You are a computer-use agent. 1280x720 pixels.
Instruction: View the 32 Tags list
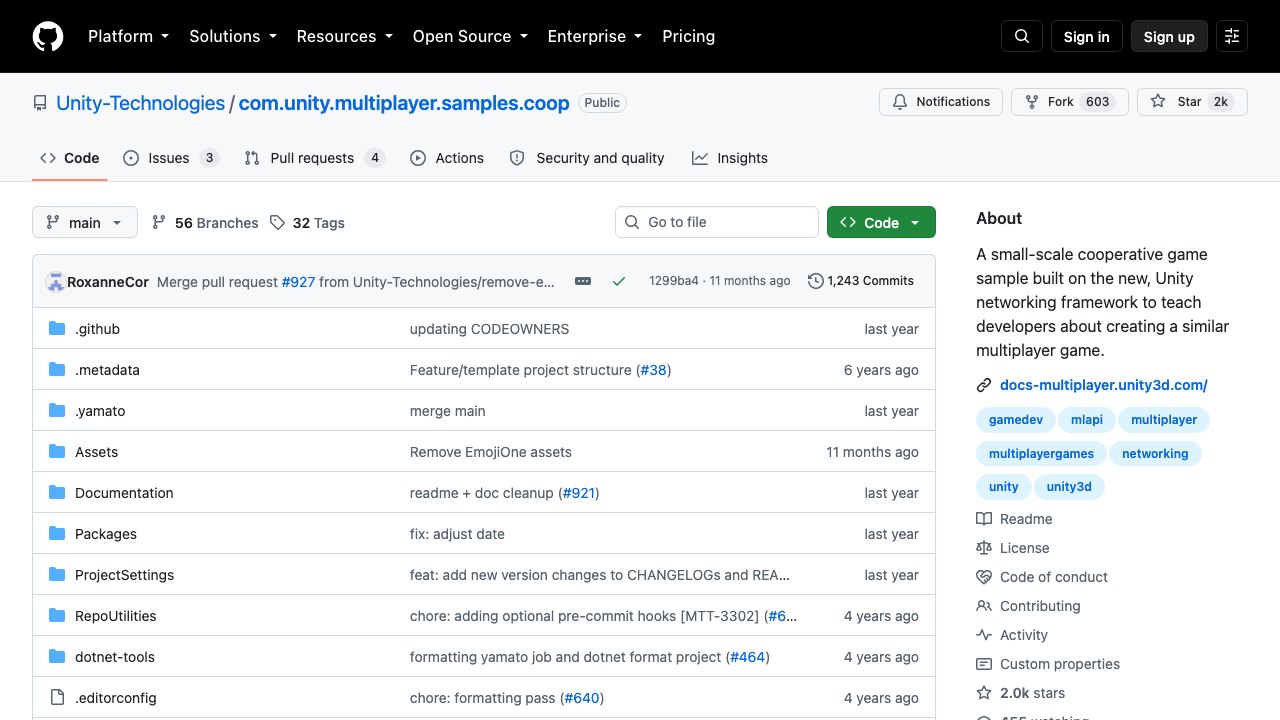(307, 223)
